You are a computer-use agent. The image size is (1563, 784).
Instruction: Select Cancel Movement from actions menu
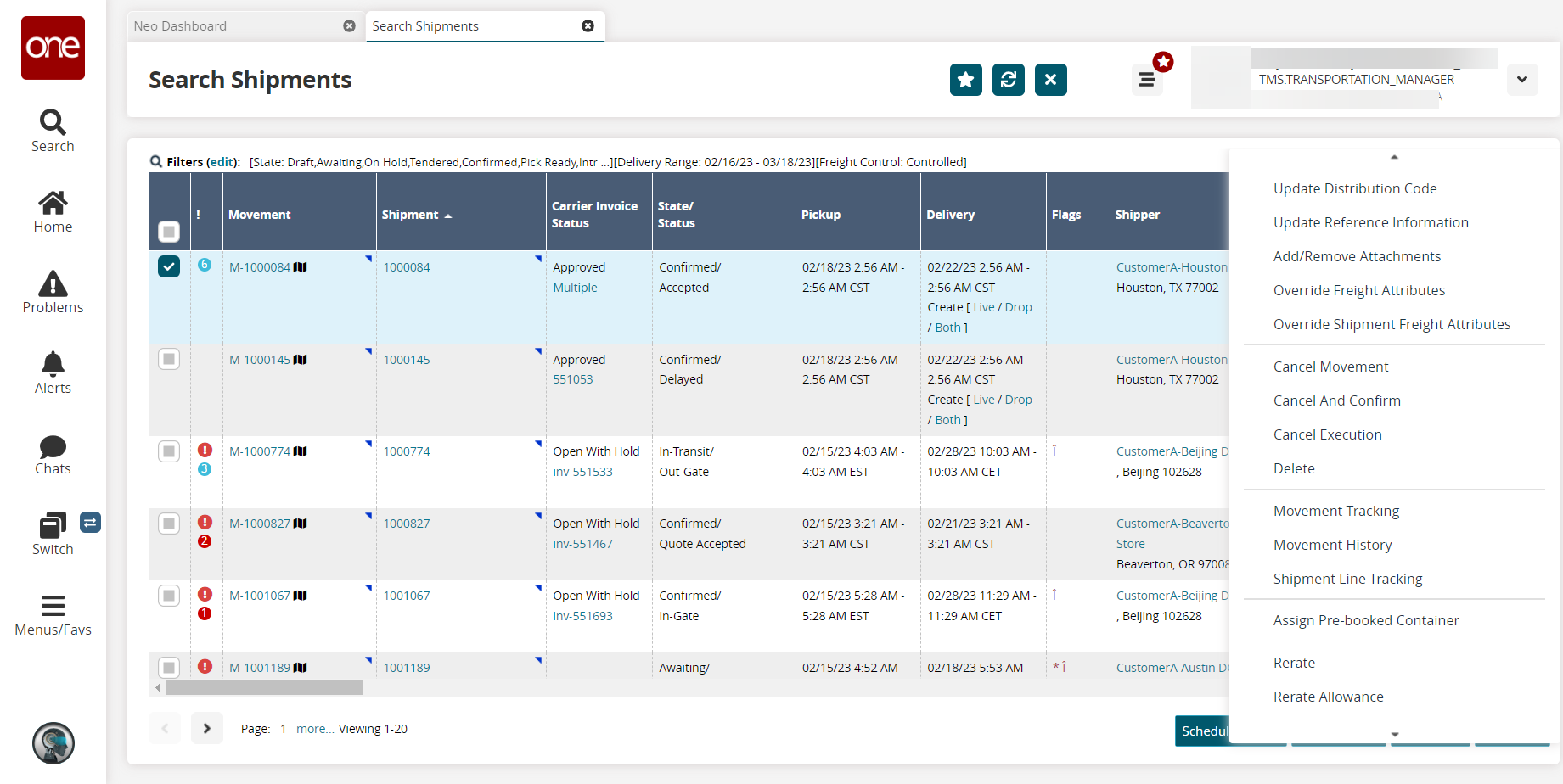point(1330,367)
